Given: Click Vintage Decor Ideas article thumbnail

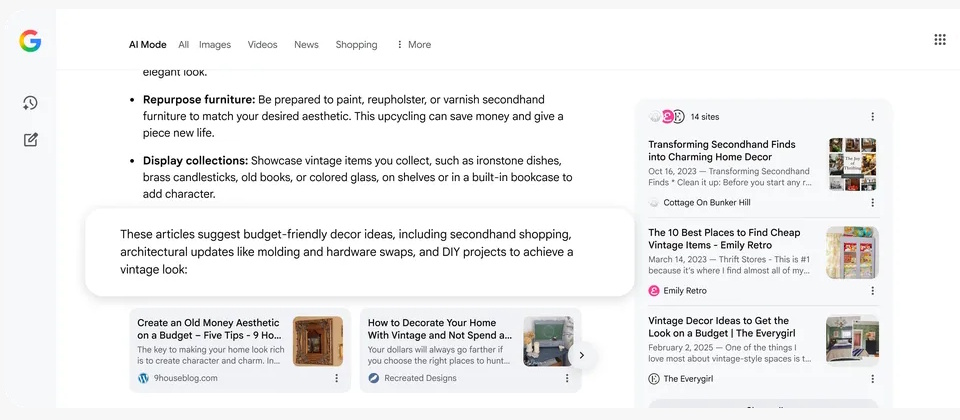Looking at the screenshot, I should pyautogui.click(x=852, y=341).
